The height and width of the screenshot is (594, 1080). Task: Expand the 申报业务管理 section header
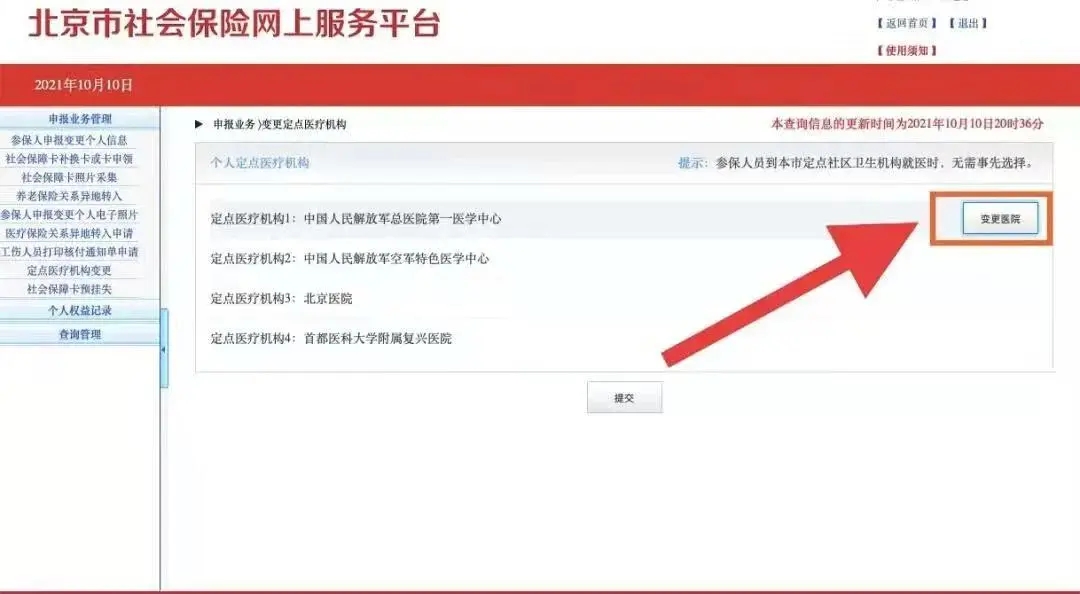pos(80,120)
